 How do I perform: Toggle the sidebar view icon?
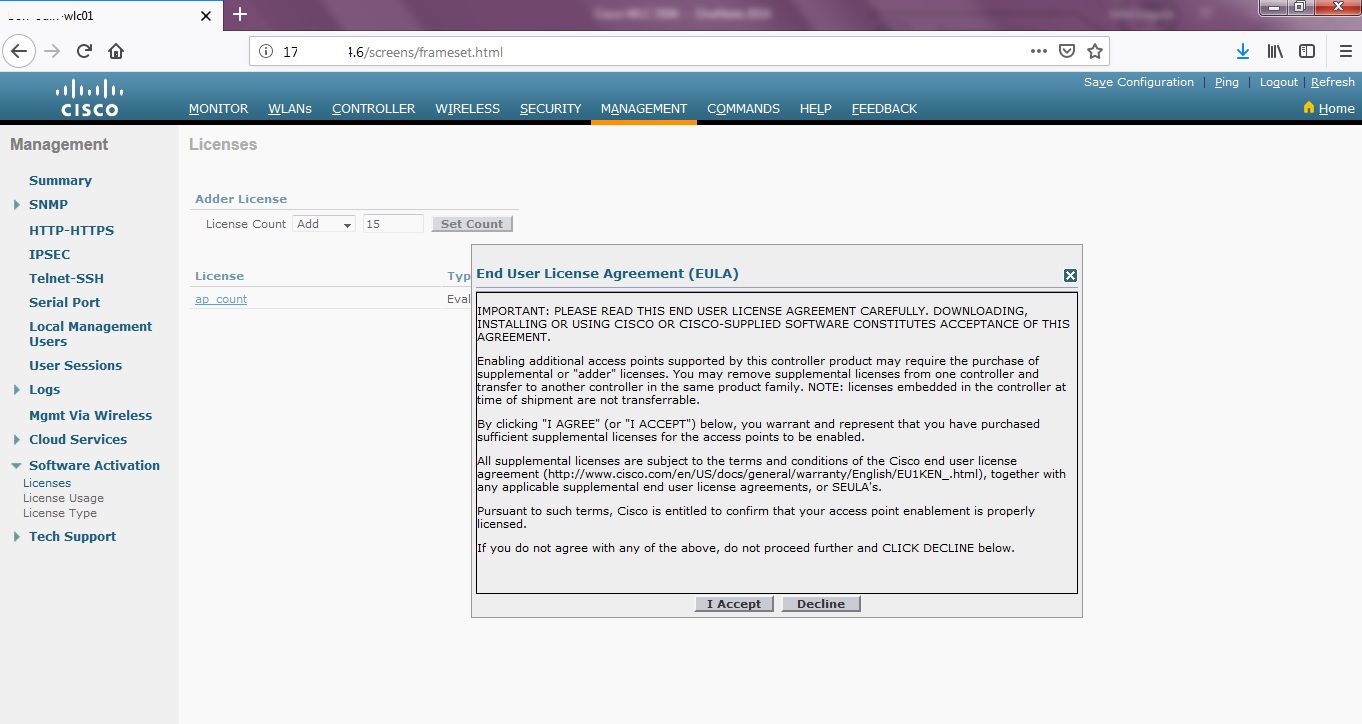pos(1307,51)
